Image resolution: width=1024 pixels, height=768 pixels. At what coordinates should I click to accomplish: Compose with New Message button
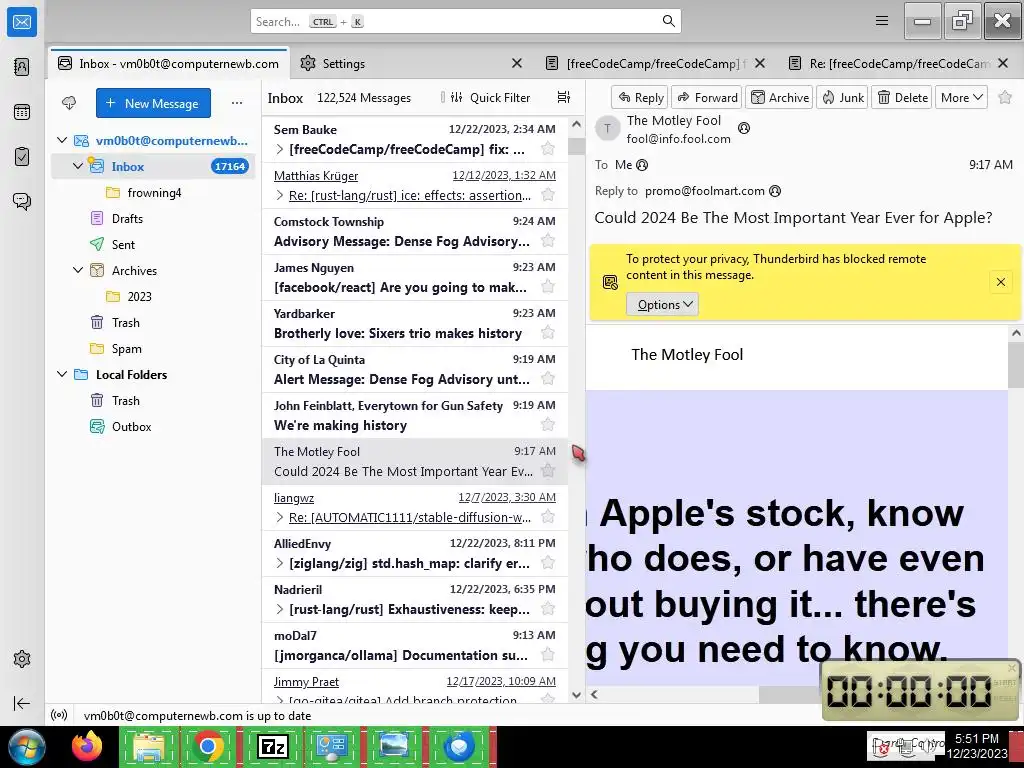point(153,103)
